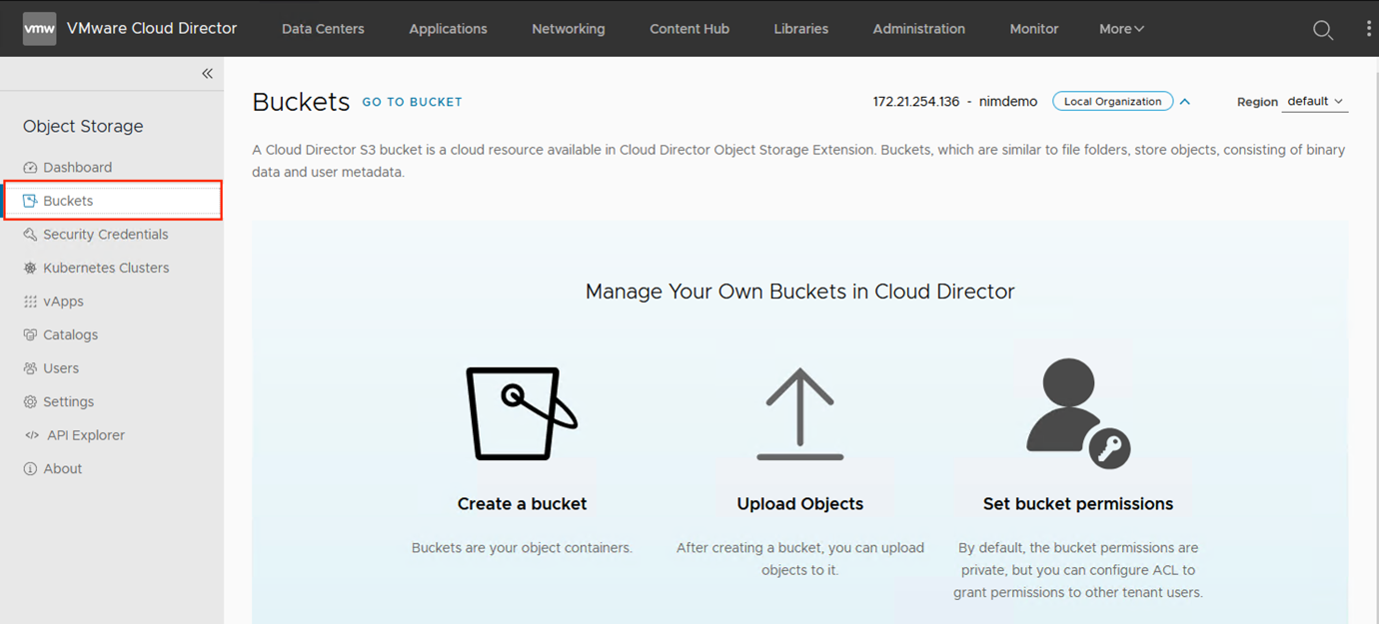This screenshot has width=1384, height=629.
Task: Click the Create a bucket illustration
Action: point(522,413)
